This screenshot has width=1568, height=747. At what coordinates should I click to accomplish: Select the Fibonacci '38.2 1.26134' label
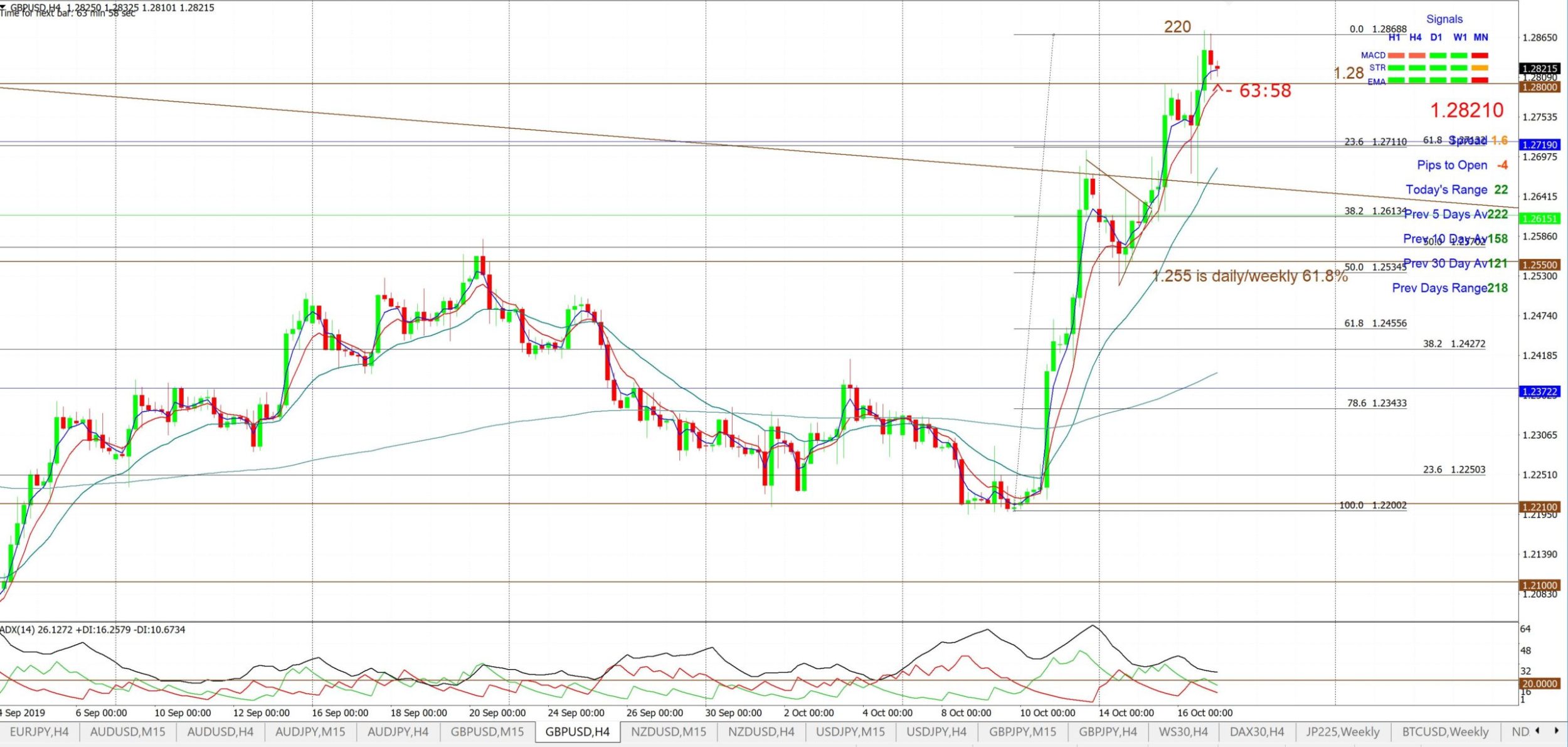[1374, 211]
